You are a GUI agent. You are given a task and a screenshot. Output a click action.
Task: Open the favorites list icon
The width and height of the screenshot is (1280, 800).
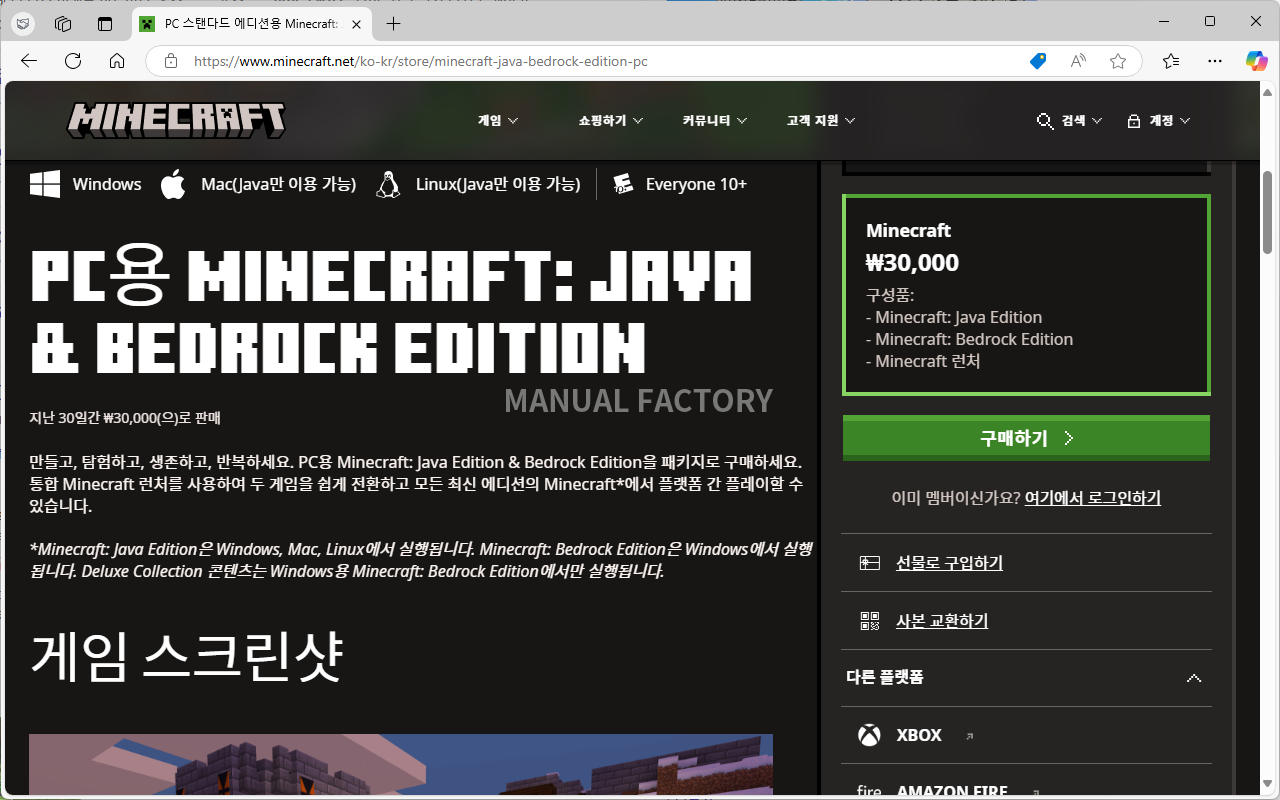tap(1171, 61)
